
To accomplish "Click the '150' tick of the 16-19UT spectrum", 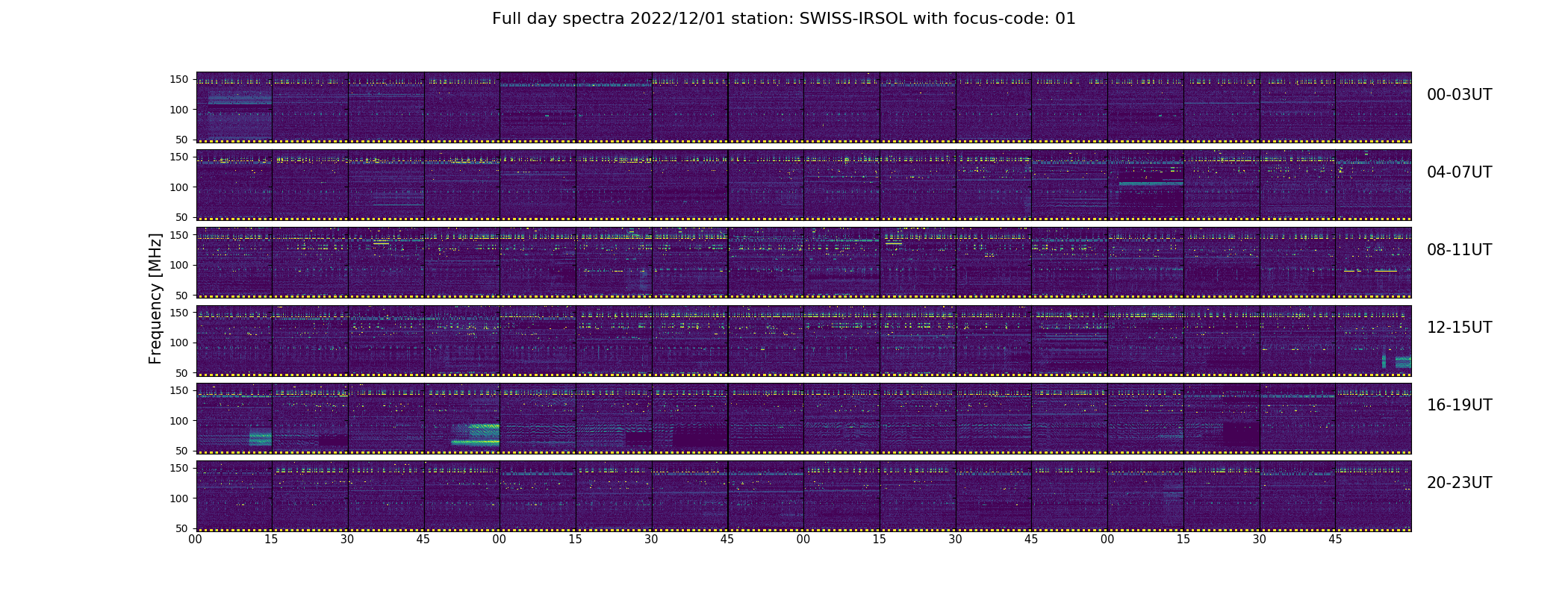I will click(x=179, y=390).
